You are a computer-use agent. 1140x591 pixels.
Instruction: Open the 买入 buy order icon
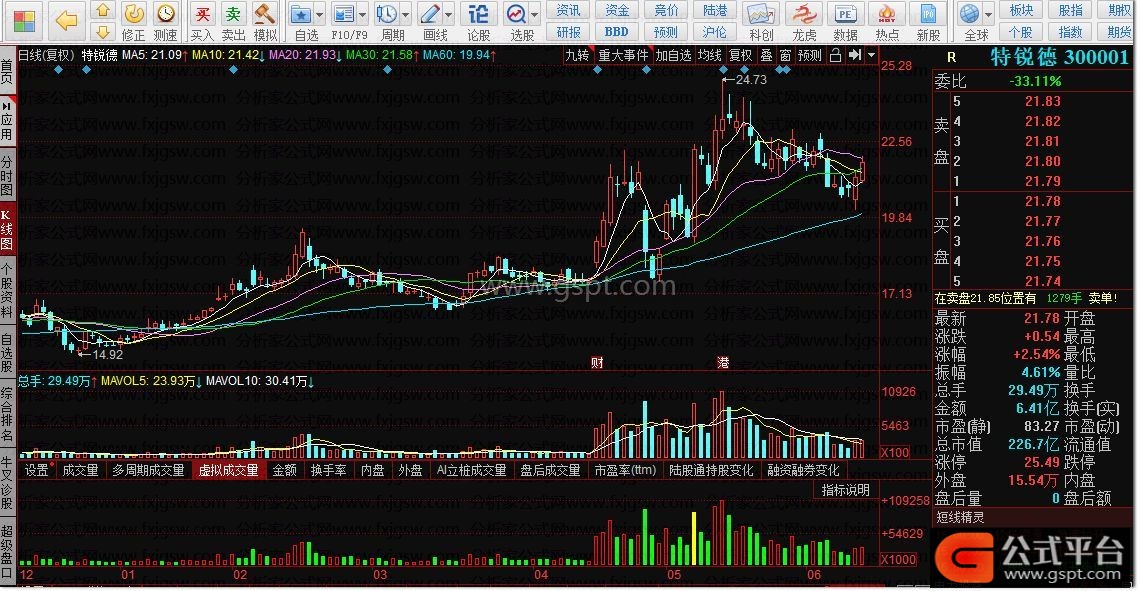click(202, 21)
